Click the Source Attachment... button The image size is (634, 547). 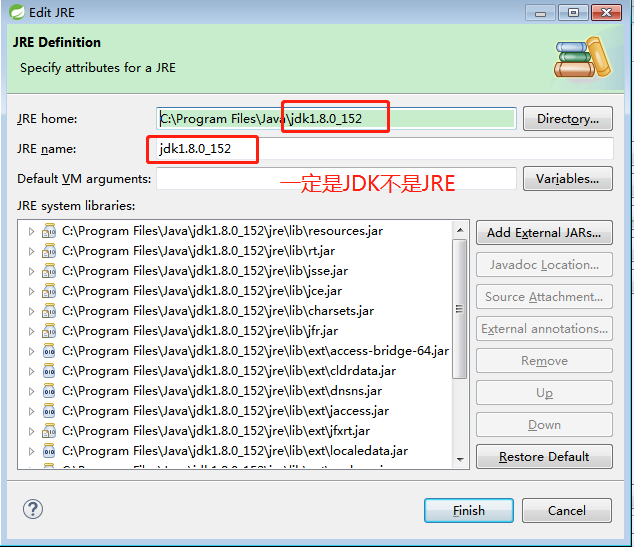coord(544,297)
